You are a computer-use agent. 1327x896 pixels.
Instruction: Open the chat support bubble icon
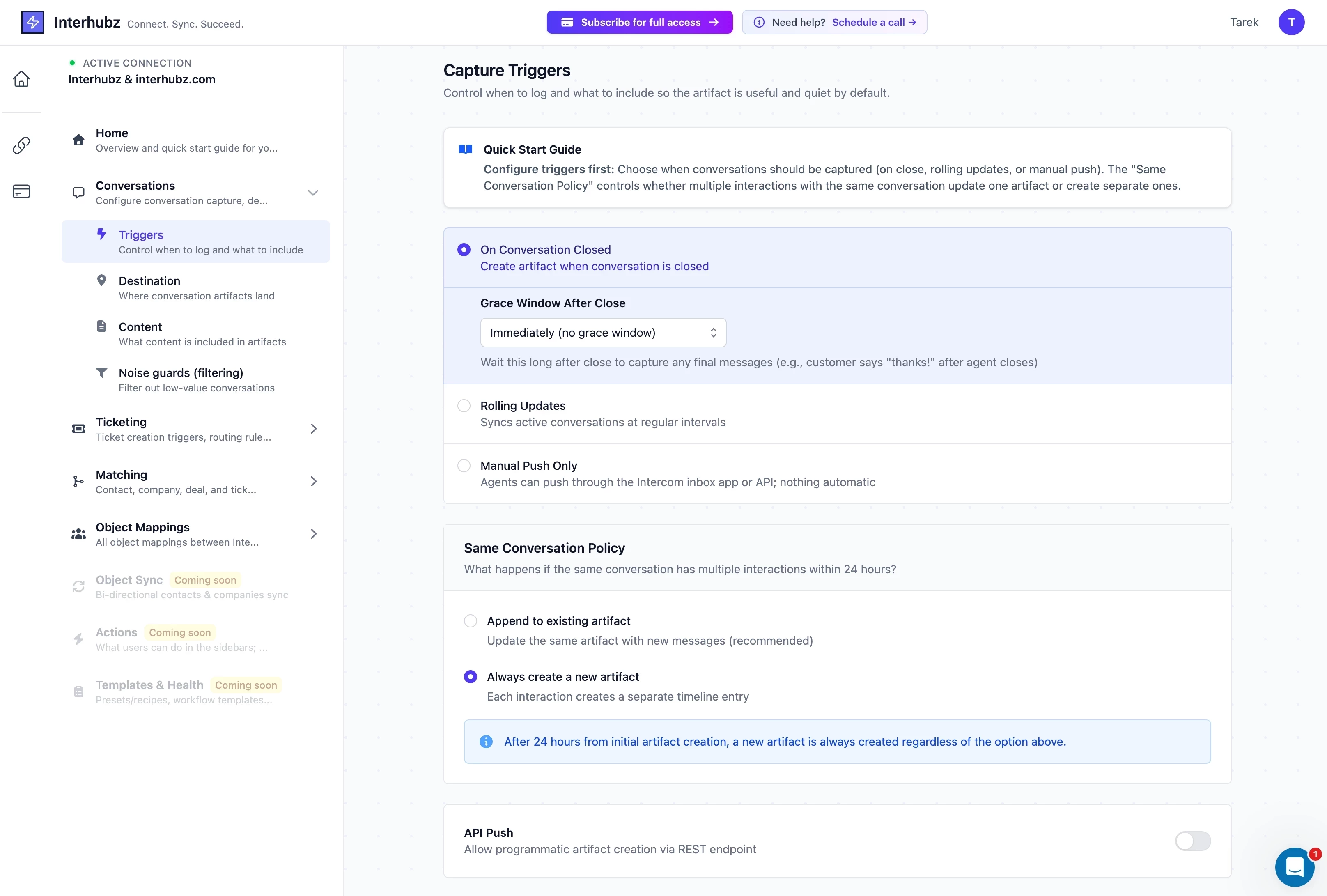point(1295,867)
